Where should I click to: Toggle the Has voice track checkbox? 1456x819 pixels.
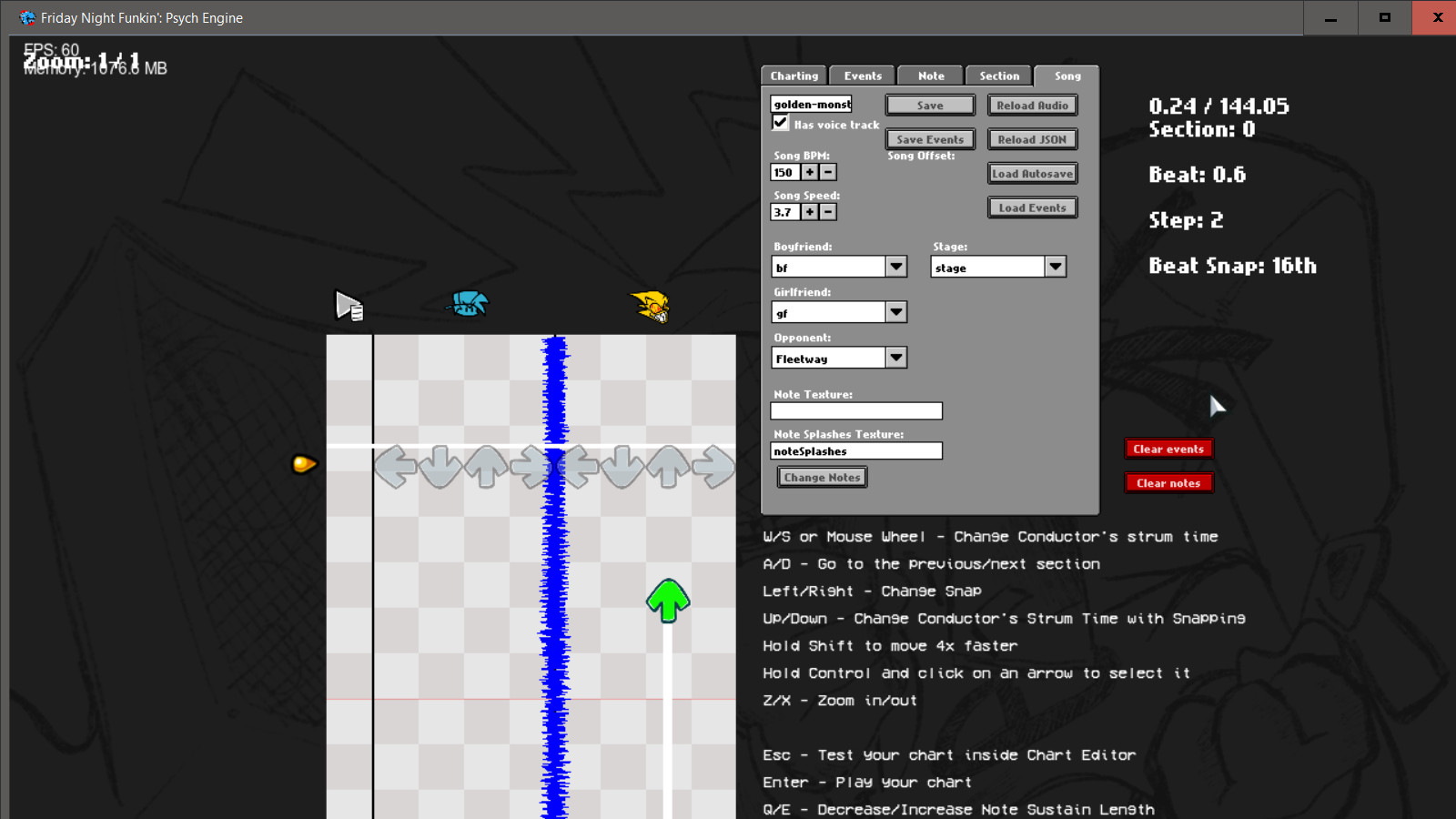781,123
